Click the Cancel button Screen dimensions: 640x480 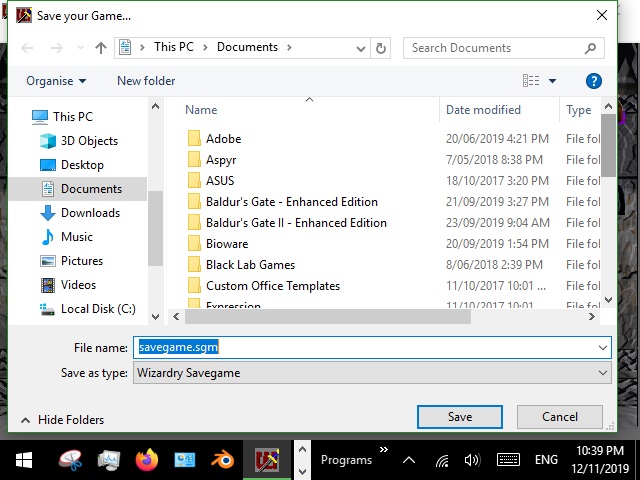click(x=560, y=417)
